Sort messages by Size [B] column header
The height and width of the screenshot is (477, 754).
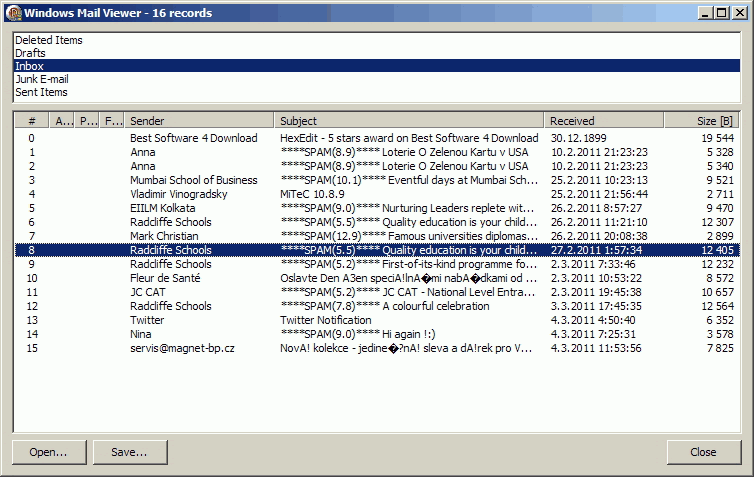click(x=702, y=121)
